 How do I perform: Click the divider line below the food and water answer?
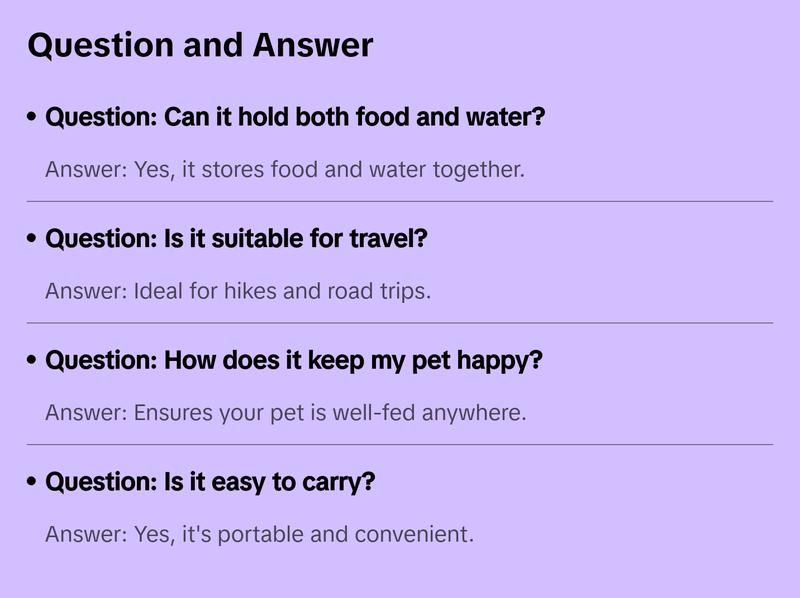[x=400, y=201]
